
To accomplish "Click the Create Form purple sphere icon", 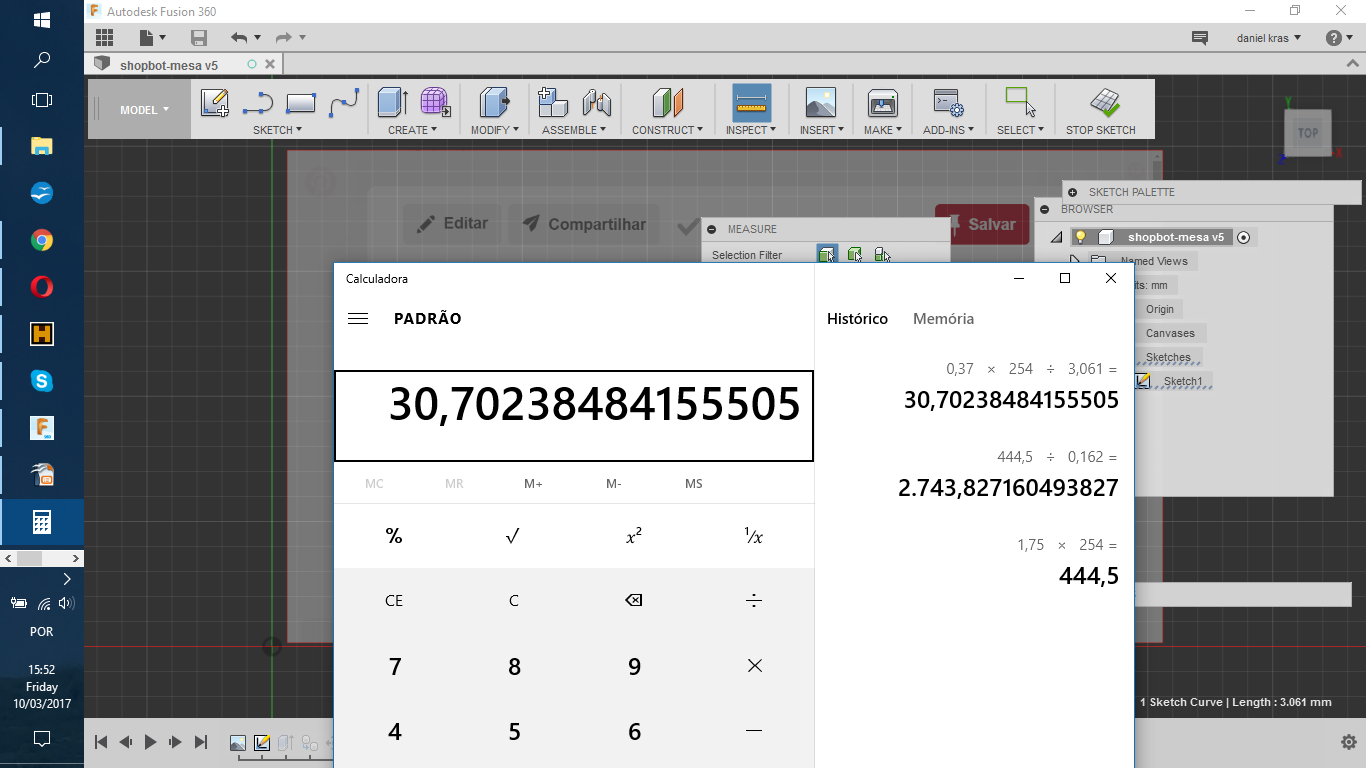I will click(x=435, y=103).
